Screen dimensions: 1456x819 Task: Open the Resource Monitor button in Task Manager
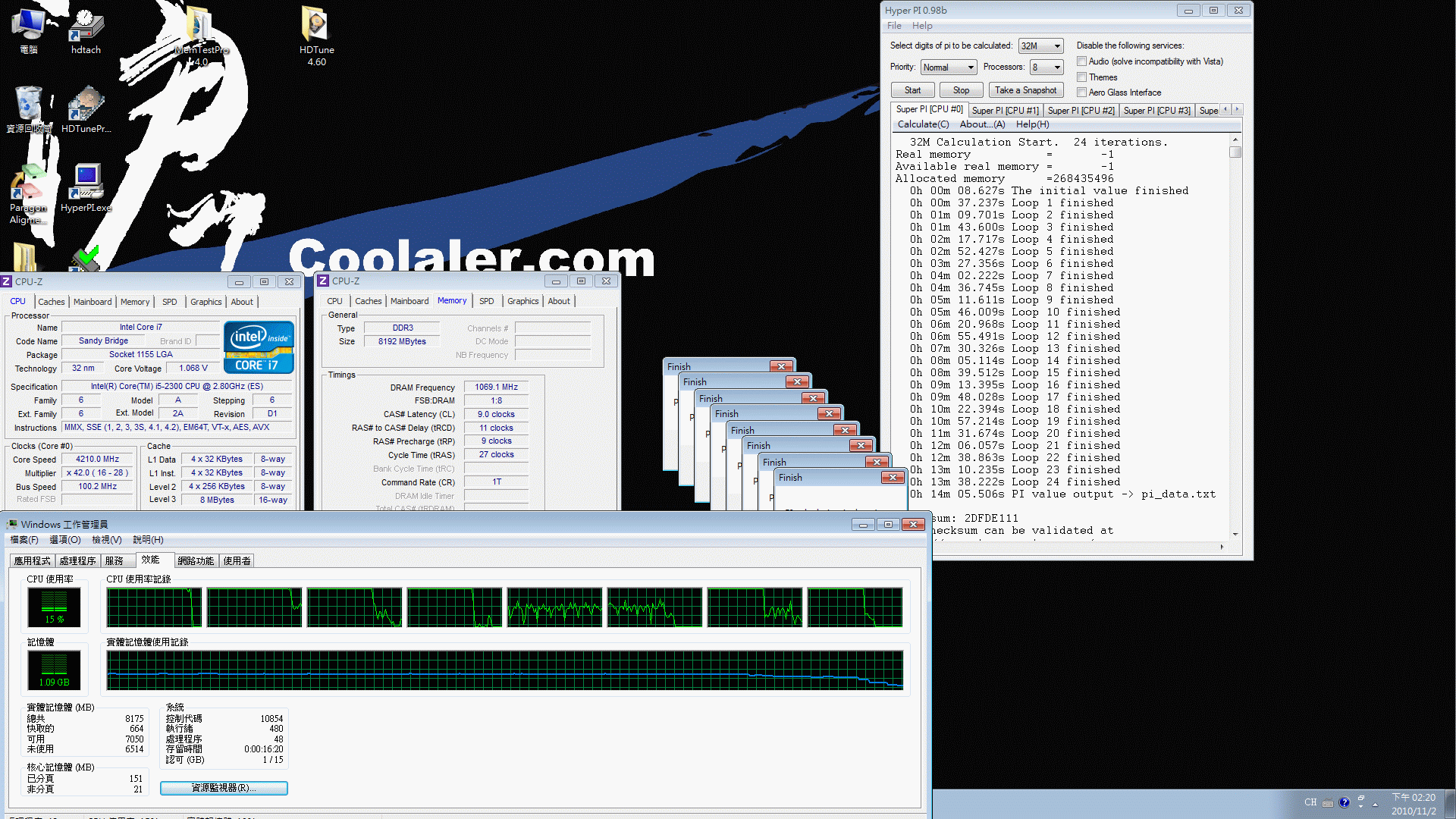(x=224, y=788)
